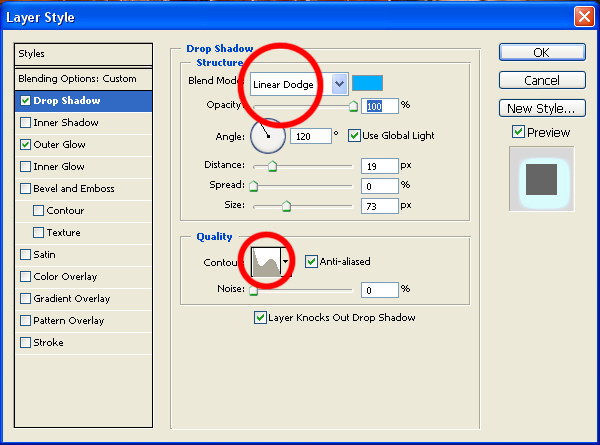
Task: Toggle the Use Global Light checkbox
Action: pos(354,135)
